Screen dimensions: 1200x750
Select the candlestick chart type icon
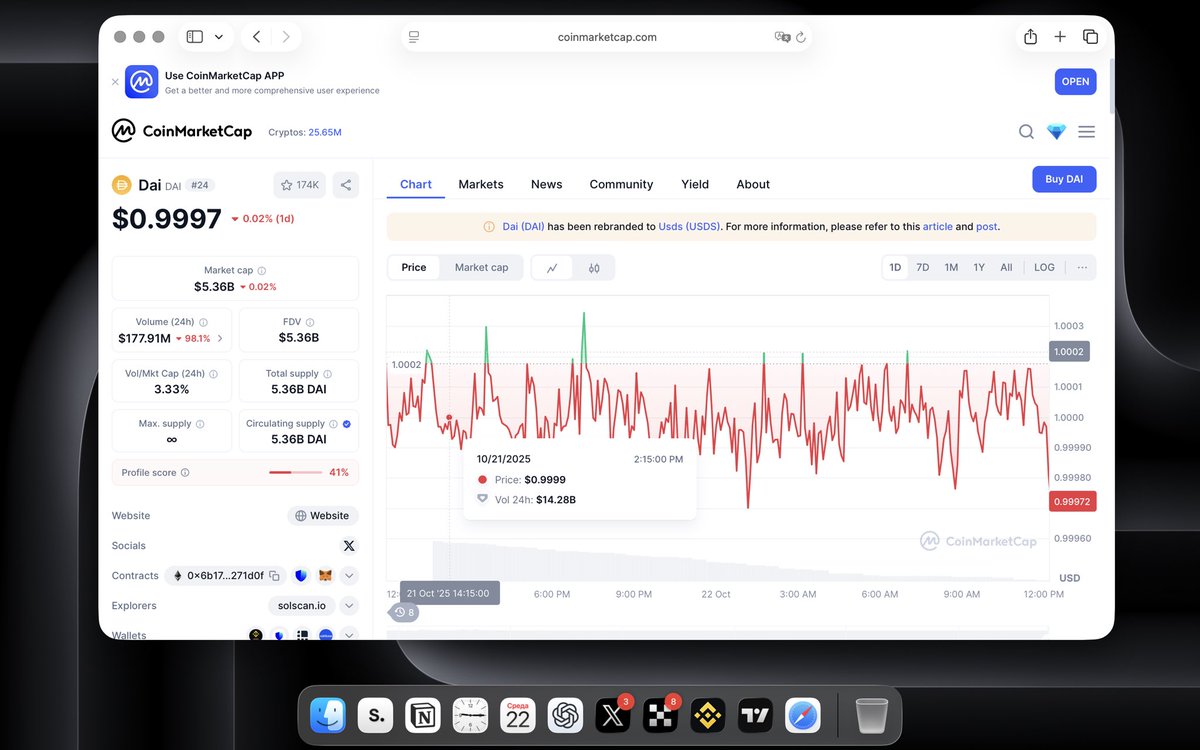point(594,267)
